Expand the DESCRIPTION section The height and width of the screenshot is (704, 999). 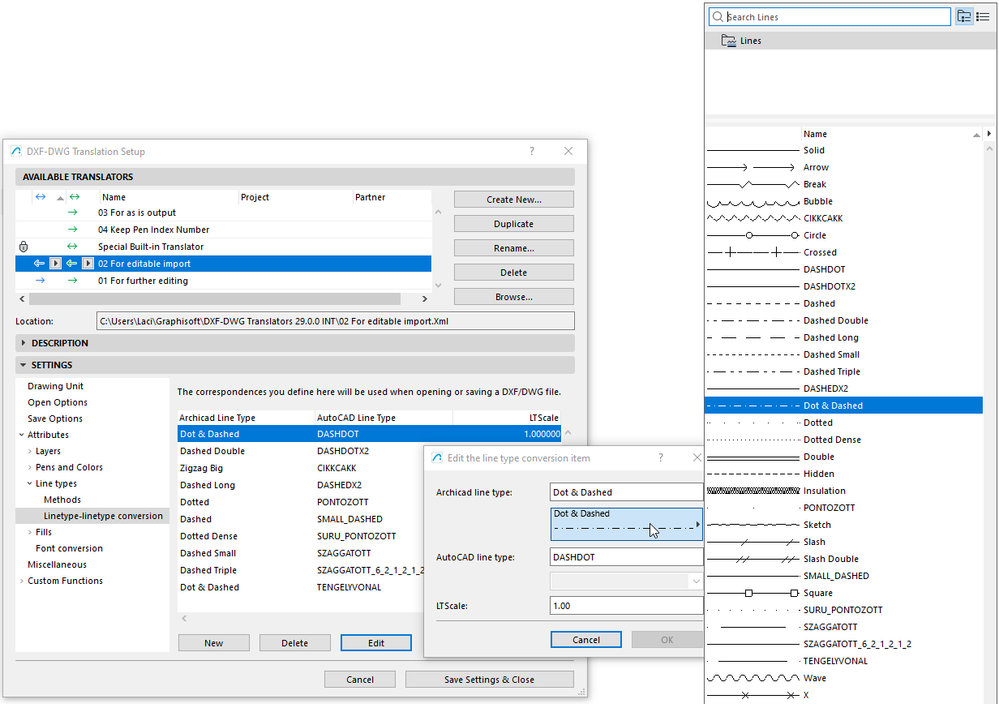[24, 343]
